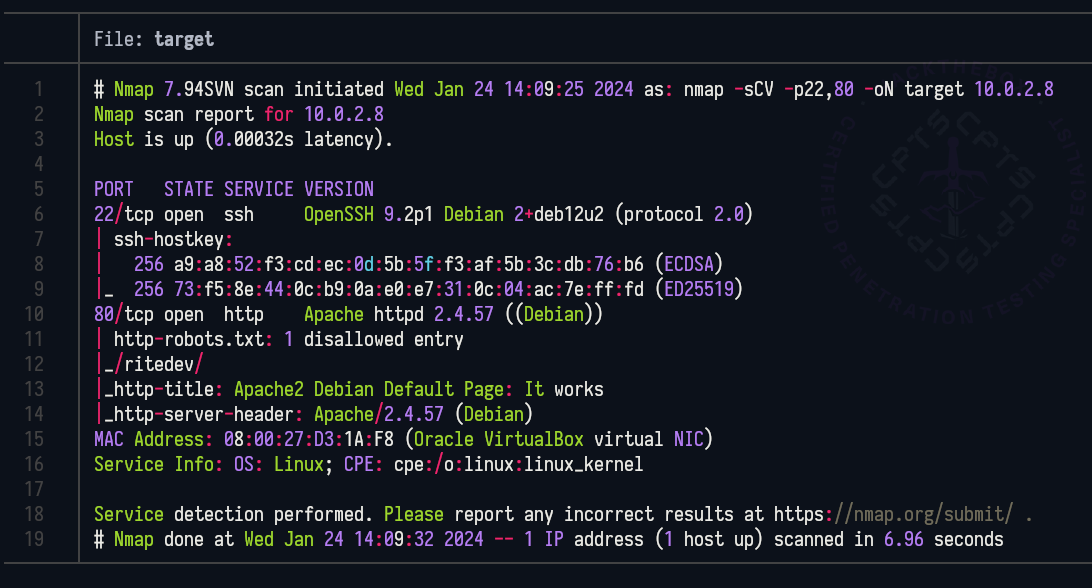This screenshot has width=1092, height=588.
Task: Click the file name "target" in the header
Action: click(184, 39)
